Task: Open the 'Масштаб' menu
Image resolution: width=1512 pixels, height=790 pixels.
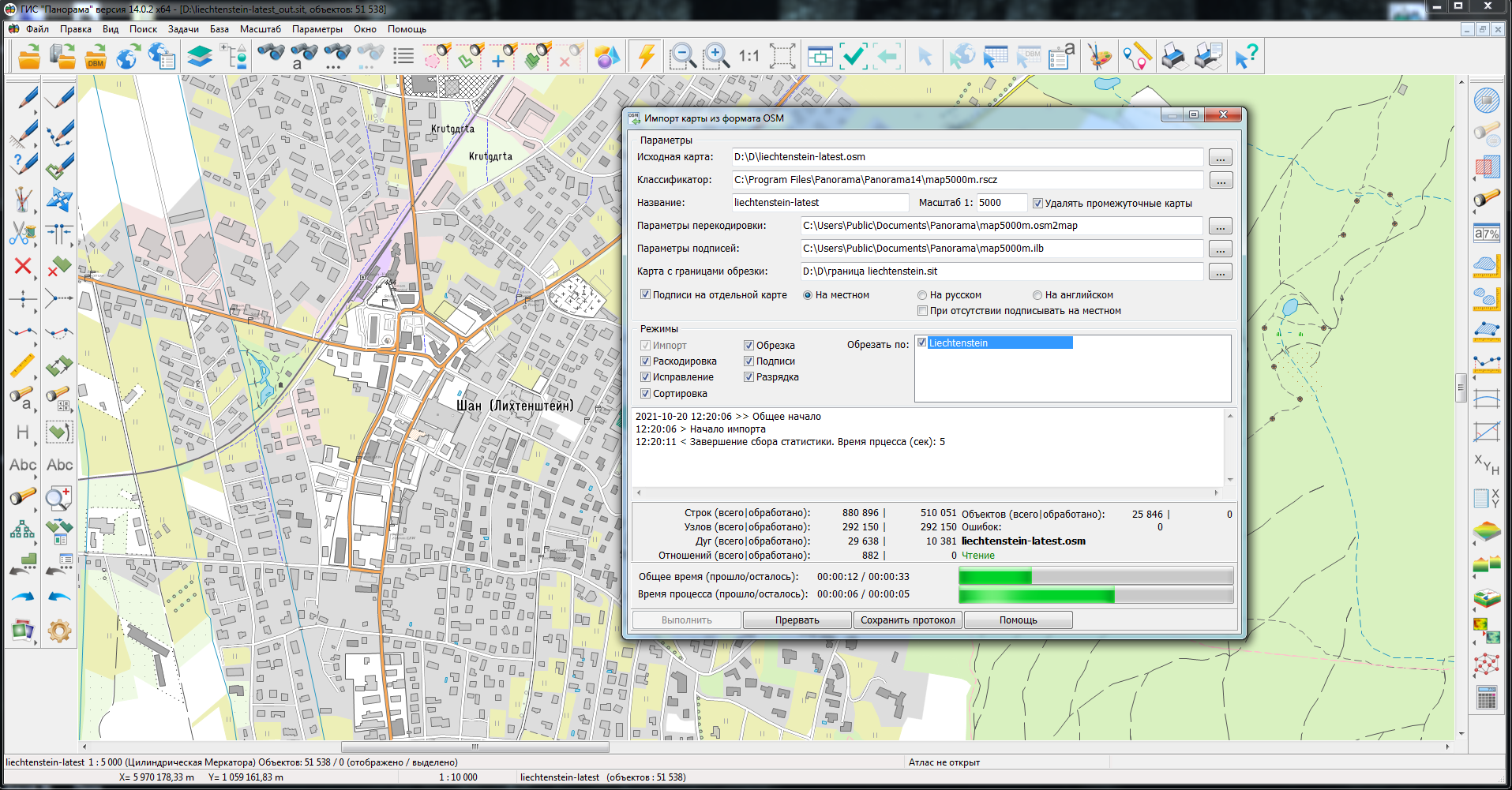Action: tap(260, 29)
